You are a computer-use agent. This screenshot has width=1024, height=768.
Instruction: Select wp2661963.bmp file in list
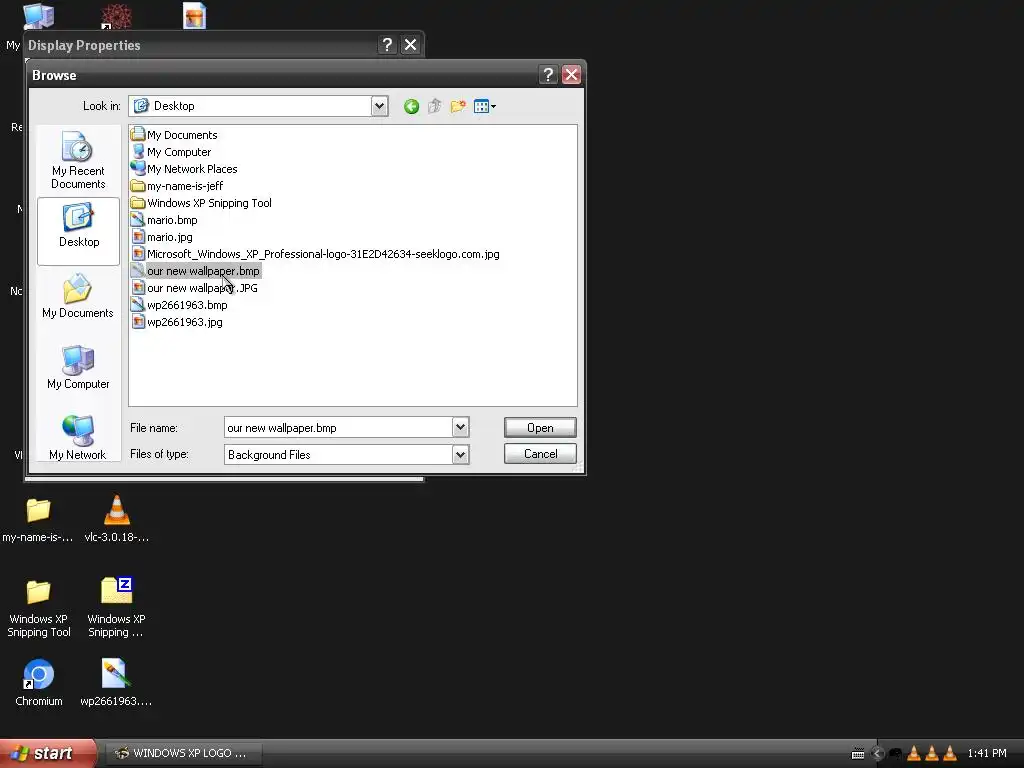click(180, 304)
